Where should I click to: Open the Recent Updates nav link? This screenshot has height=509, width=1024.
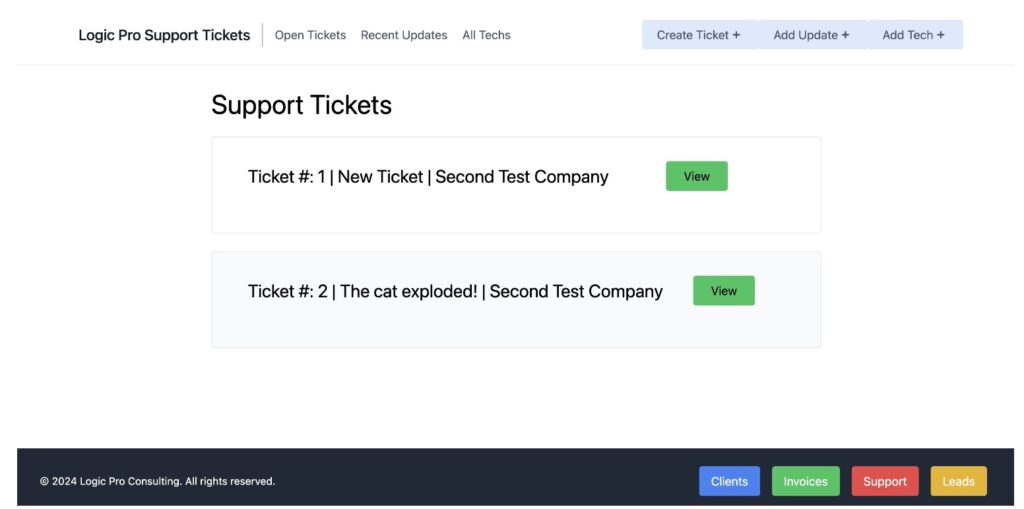pos(404,35)
